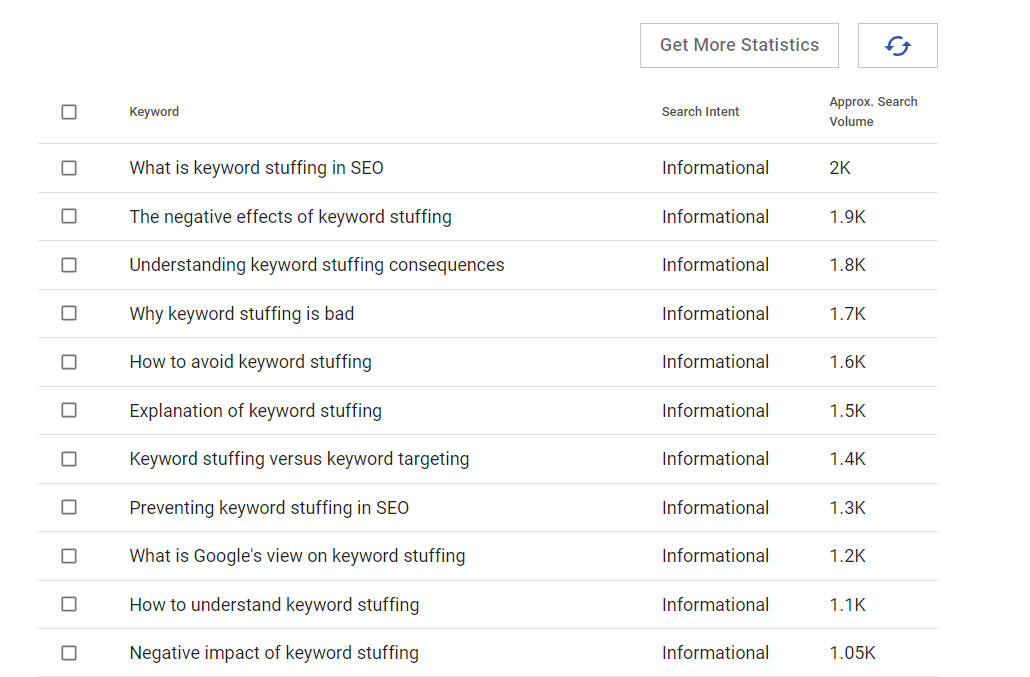Click the 1.7K search volume value
This screenshot has width=1030, height=677.
(847, 314)
